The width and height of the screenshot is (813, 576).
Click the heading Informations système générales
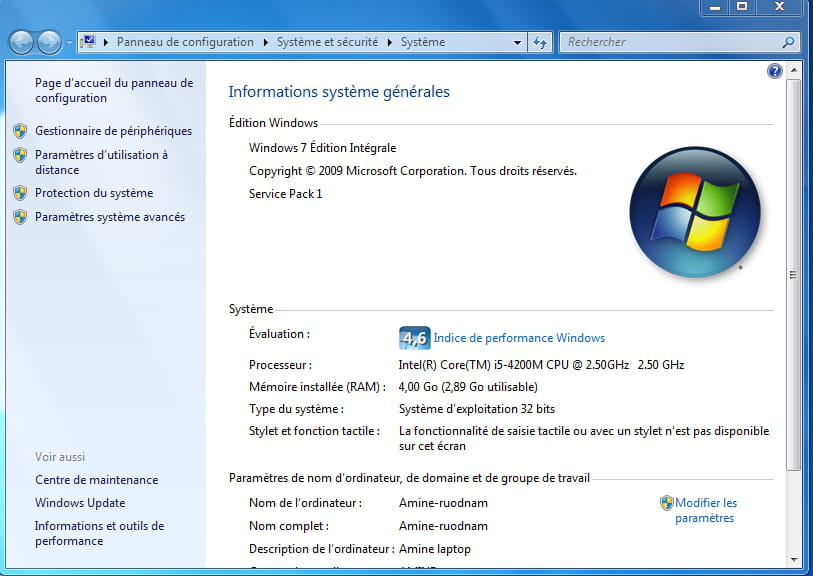tap(339, 92)
